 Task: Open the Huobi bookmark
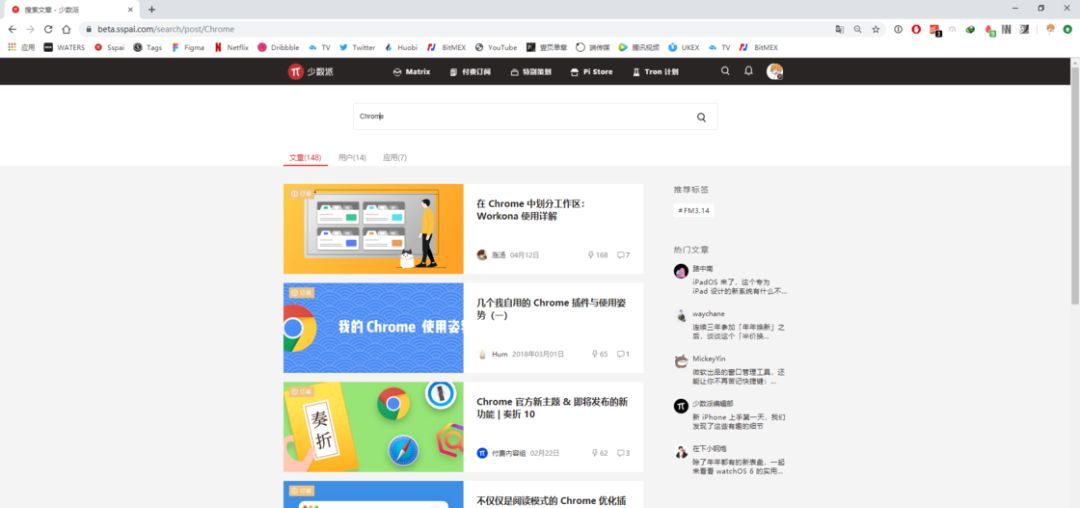(x=401, y=47)
